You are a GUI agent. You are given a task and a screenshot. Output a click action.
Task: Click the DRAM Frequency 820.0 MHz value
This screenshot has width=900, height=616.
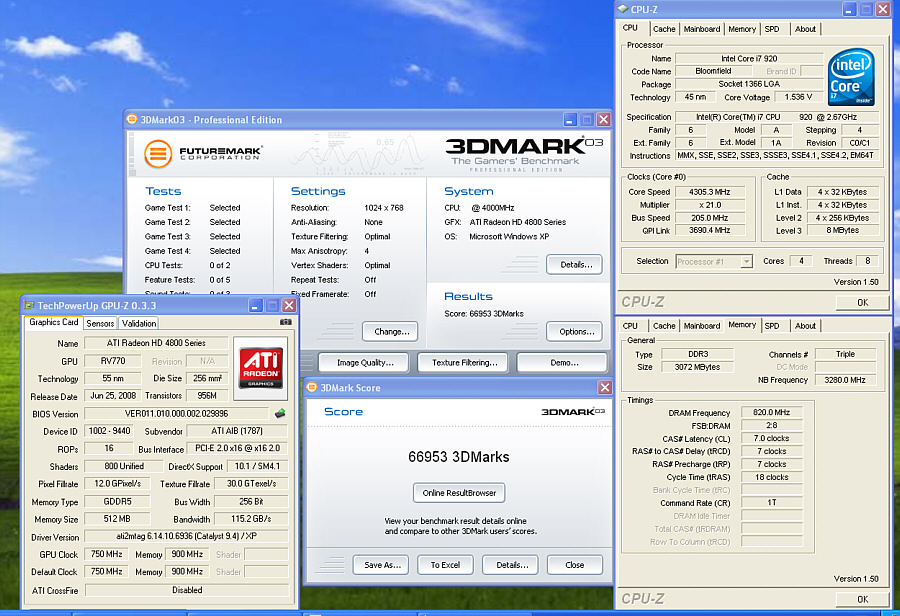(x=771, y=412)
